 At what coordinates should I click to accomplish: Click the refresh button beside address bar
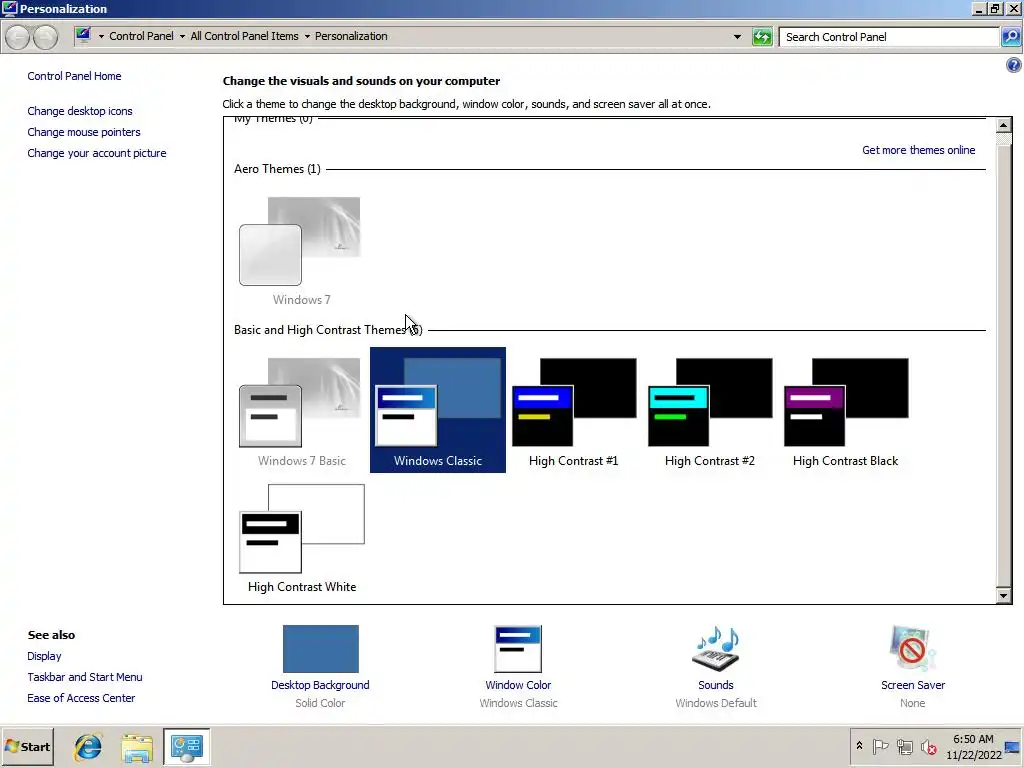coord(762,37)
